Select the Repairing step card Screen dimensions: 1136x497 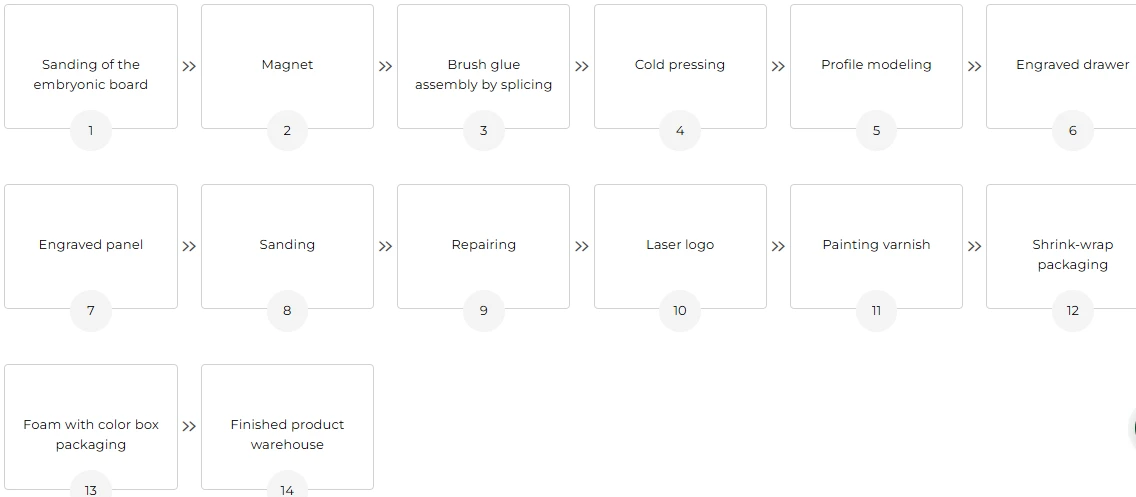483,246
